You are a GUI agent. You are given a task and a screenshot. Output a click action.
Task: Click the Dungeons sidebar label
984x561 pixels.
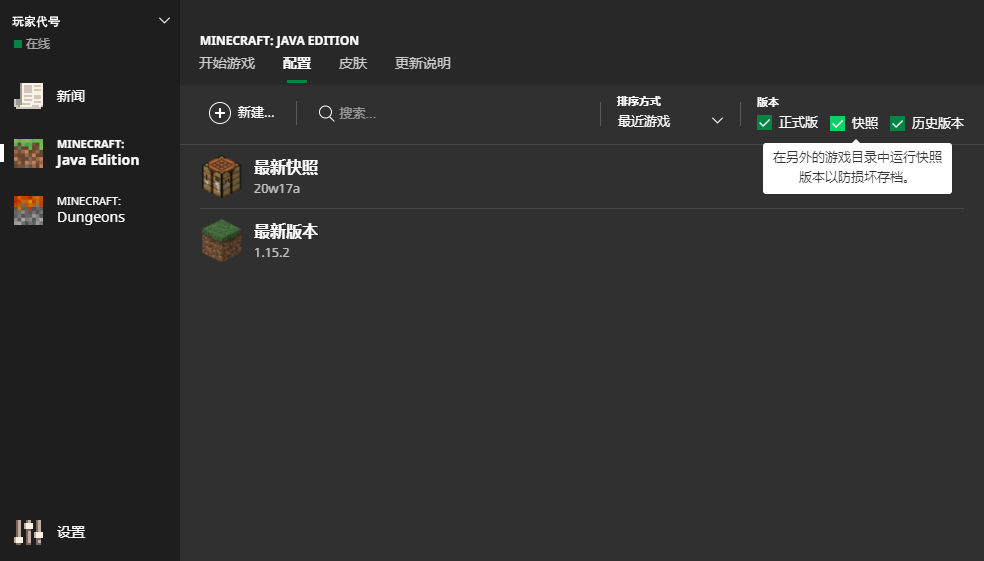[x=91, y=217]
